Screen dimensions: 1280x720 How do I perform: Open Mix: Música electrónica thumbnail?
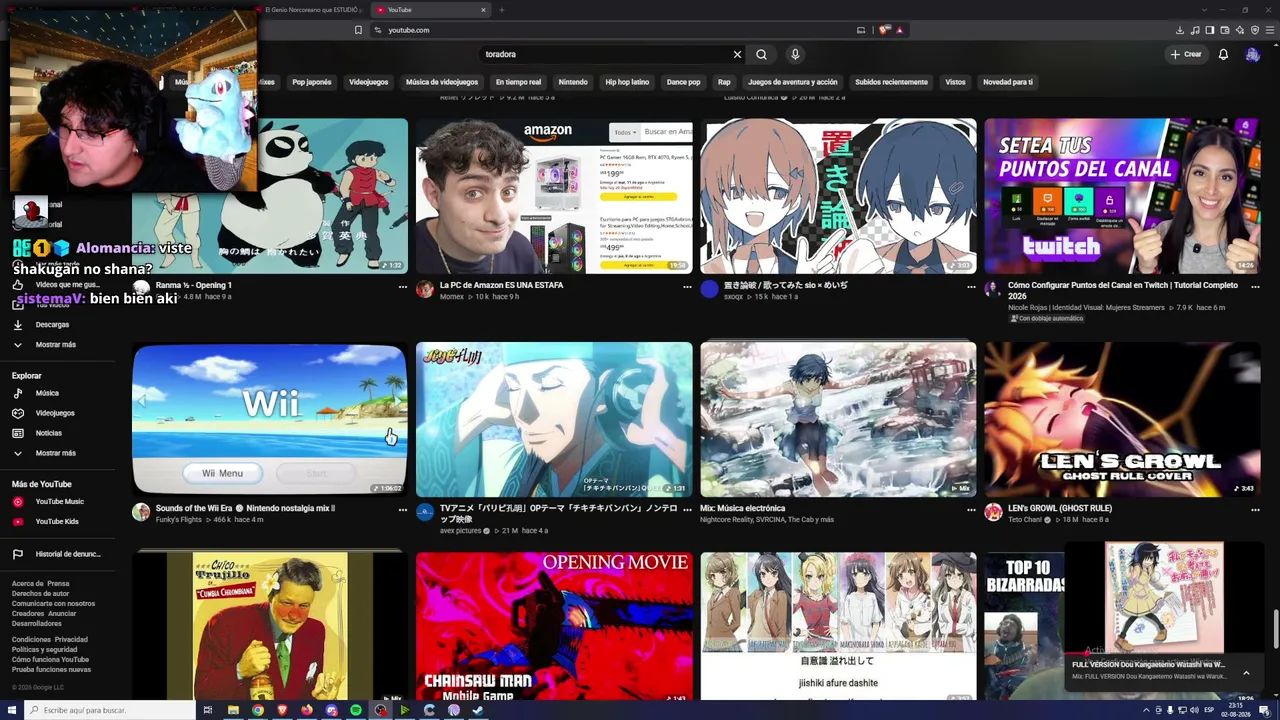[838, 419]
